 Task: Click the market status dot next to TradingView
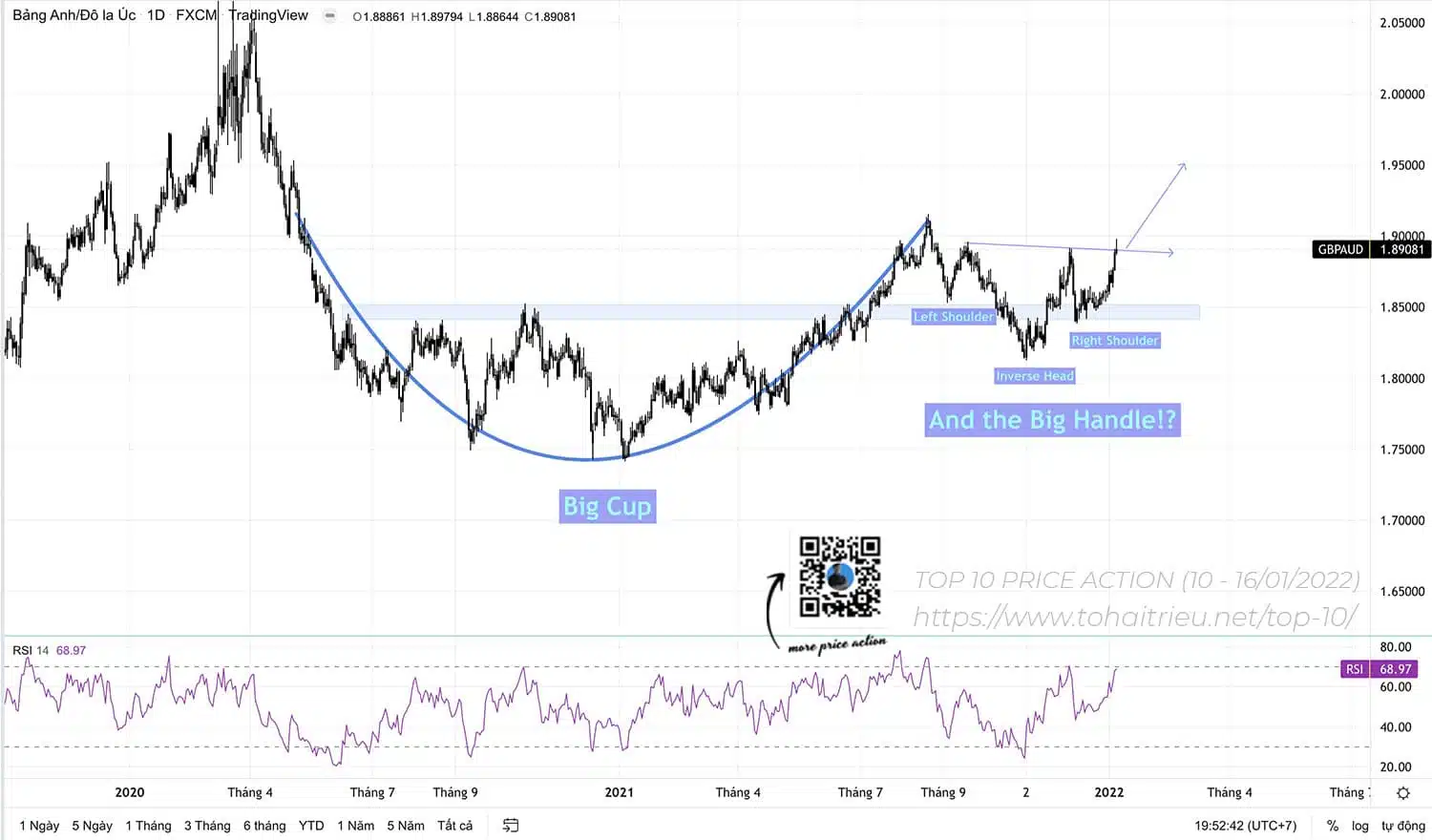[x=329, y=15]
